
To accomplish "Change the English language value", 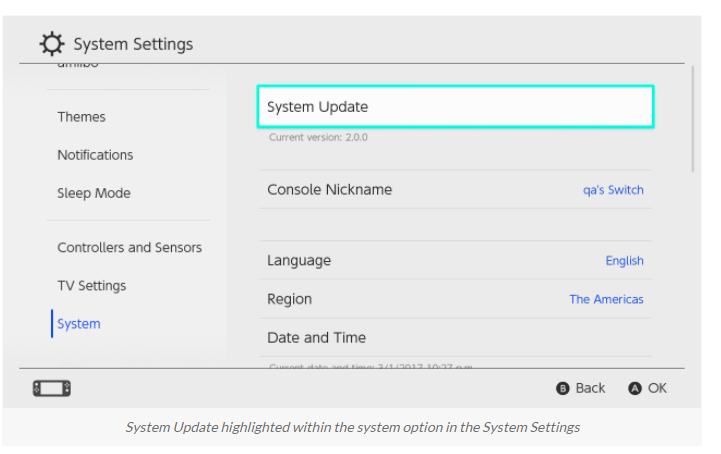I will coord(624,261).
